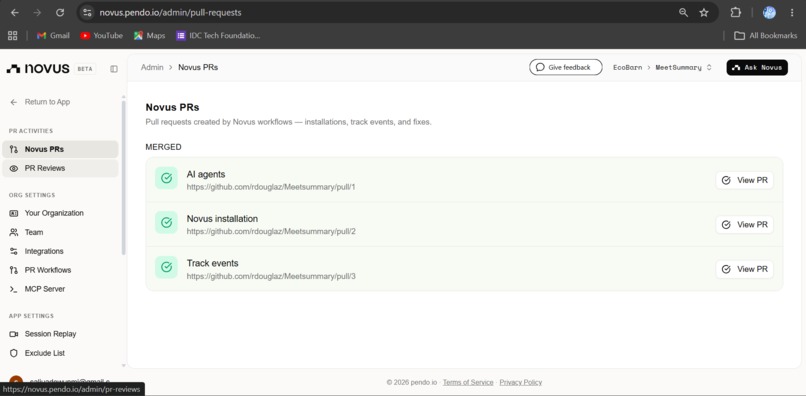Click the MERGED section heading
Image resolution: width=806 pixels, height=396 pixels.
pos(163,147)
